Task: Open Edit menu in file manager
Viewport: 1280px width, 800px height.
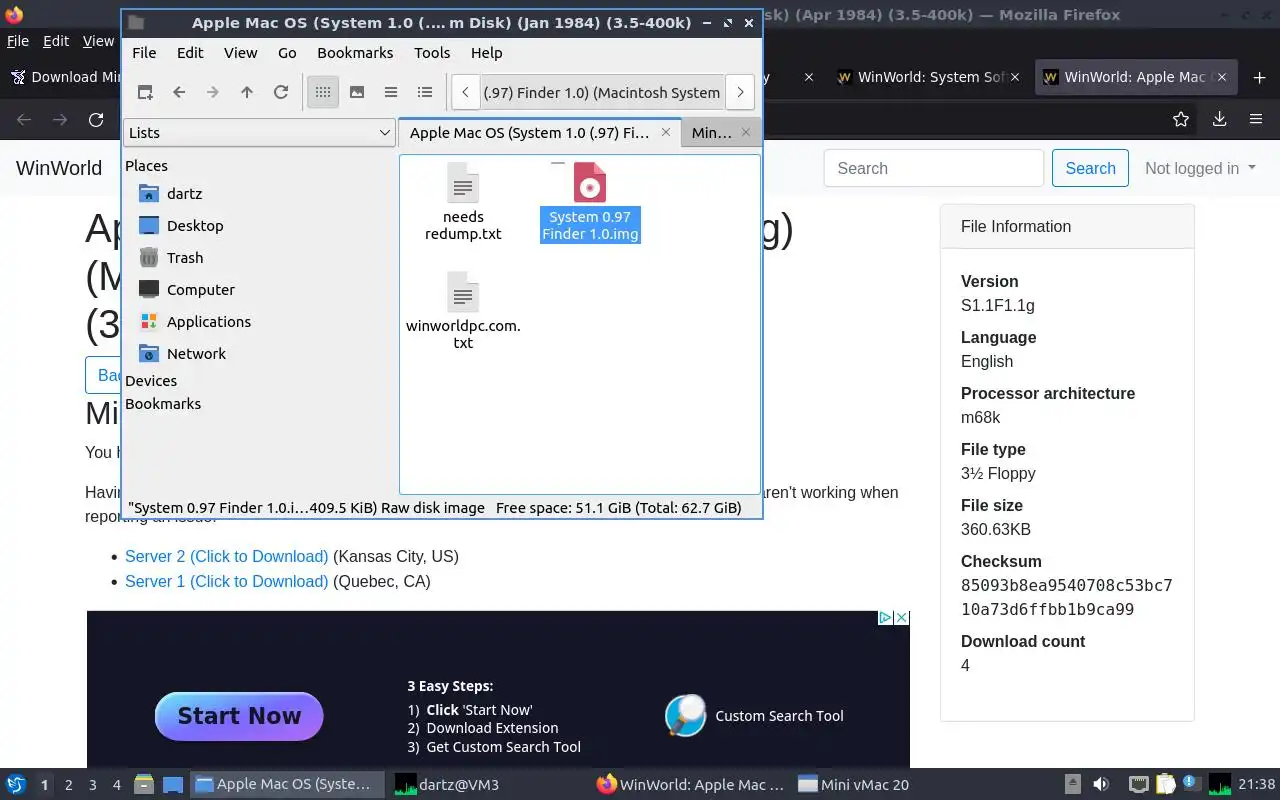Action: (190, 53)
